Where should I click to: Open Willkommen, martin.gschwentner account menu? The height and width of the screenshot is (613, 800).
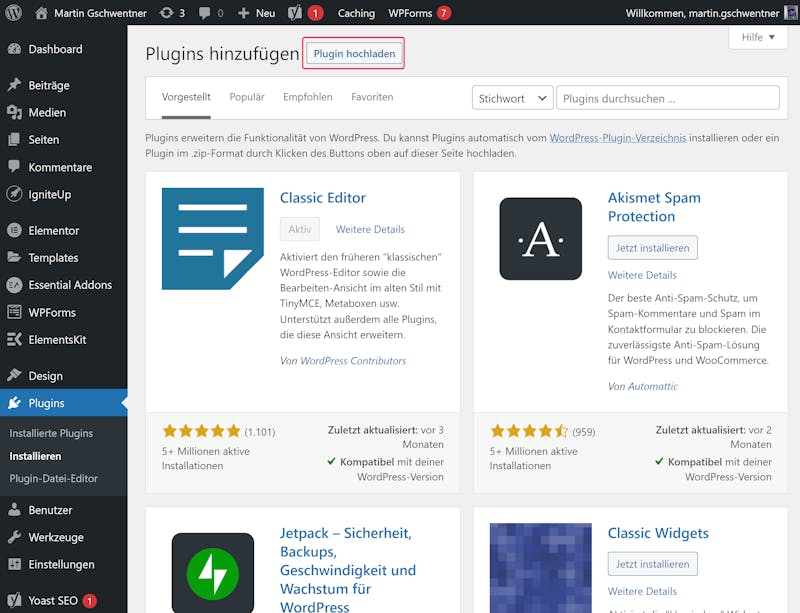702,13
